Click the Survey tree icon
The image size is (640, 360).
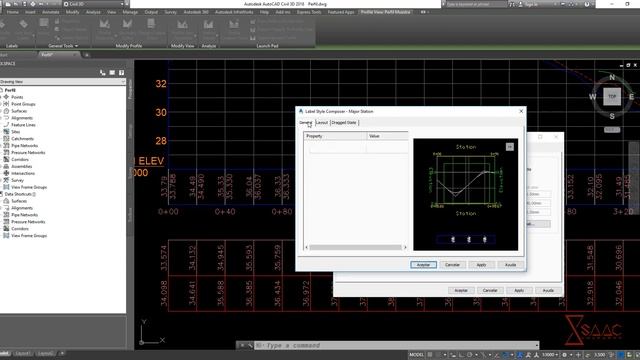tap(6, 180)
